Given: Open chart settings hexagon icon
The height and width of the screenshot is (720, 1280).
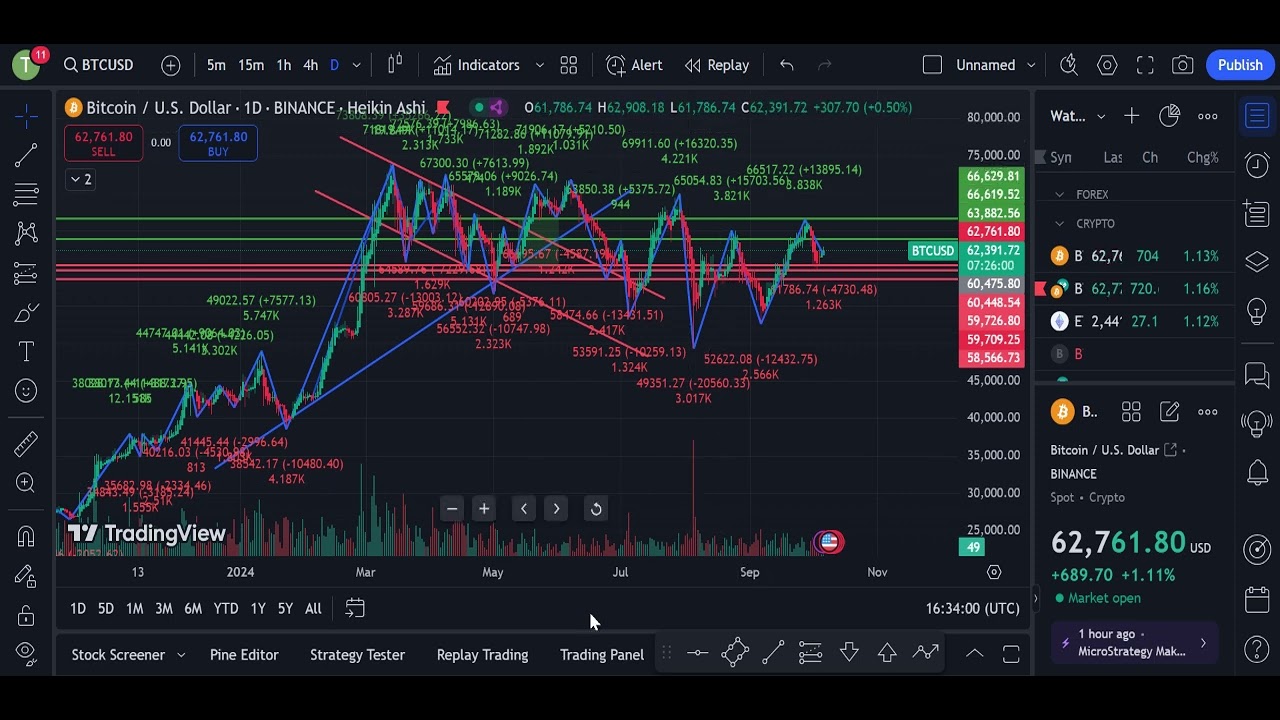Looking at the screenshot, I should coord(1107,65).
